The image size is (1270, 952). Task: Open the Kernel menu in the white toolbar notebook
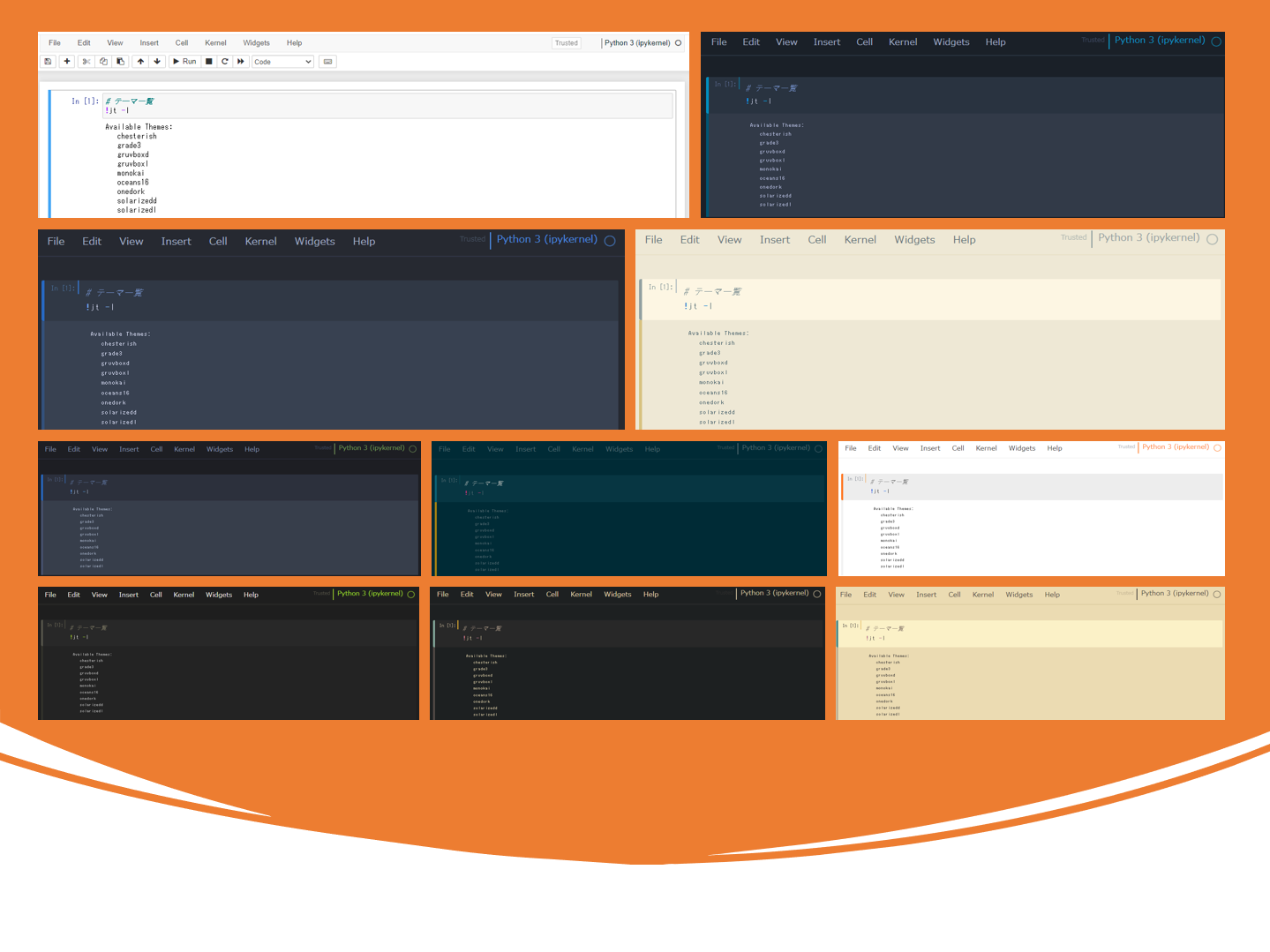(x=215, y=43)
